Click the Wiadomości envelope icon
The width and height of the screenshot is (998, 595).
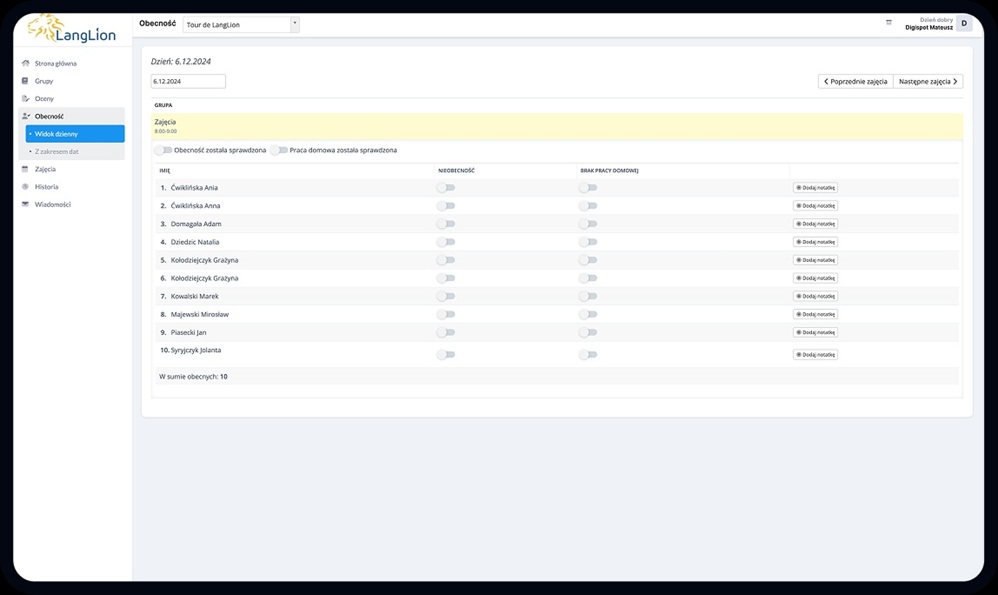coord(25,204)
